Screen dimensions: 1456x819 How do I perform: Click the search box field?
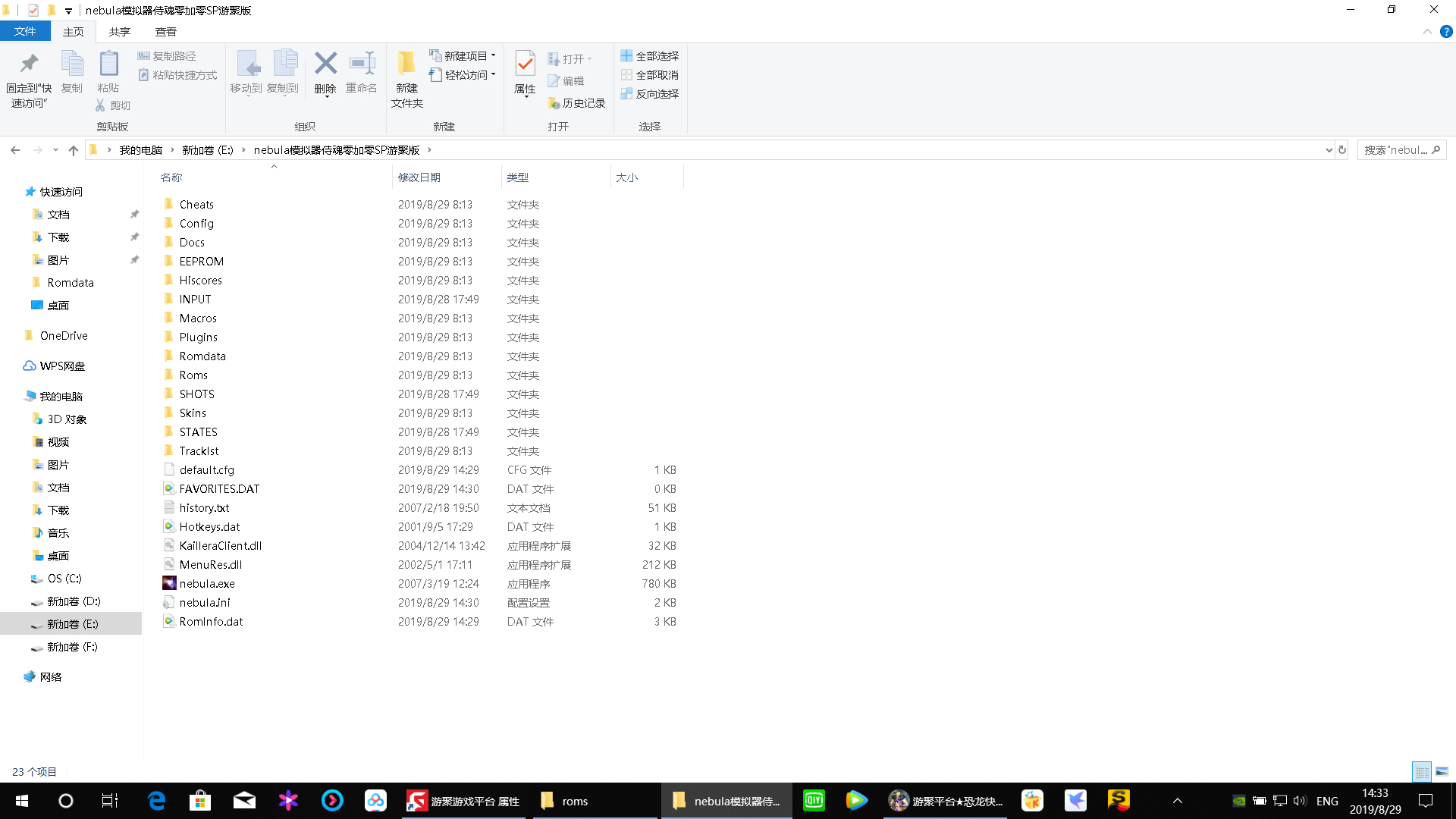[1395, 150]
